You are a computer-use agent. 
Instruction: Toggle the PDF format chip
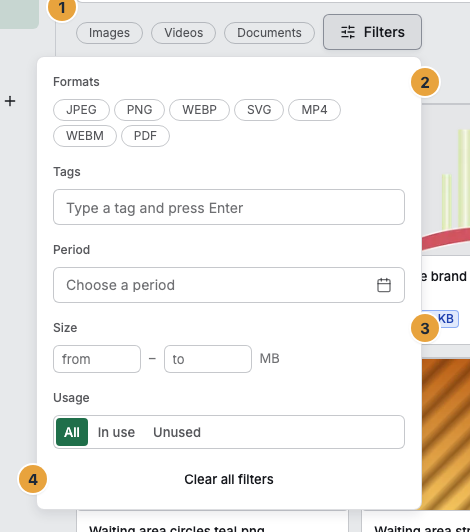click(145, 136)
